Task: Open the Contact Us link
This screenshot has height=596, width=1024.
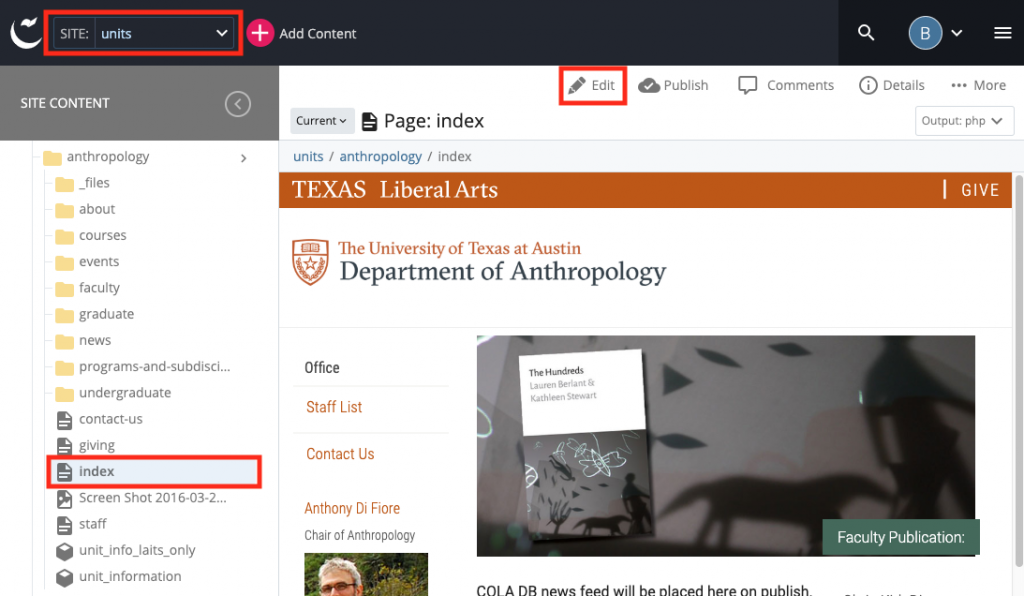Action: 340,454
